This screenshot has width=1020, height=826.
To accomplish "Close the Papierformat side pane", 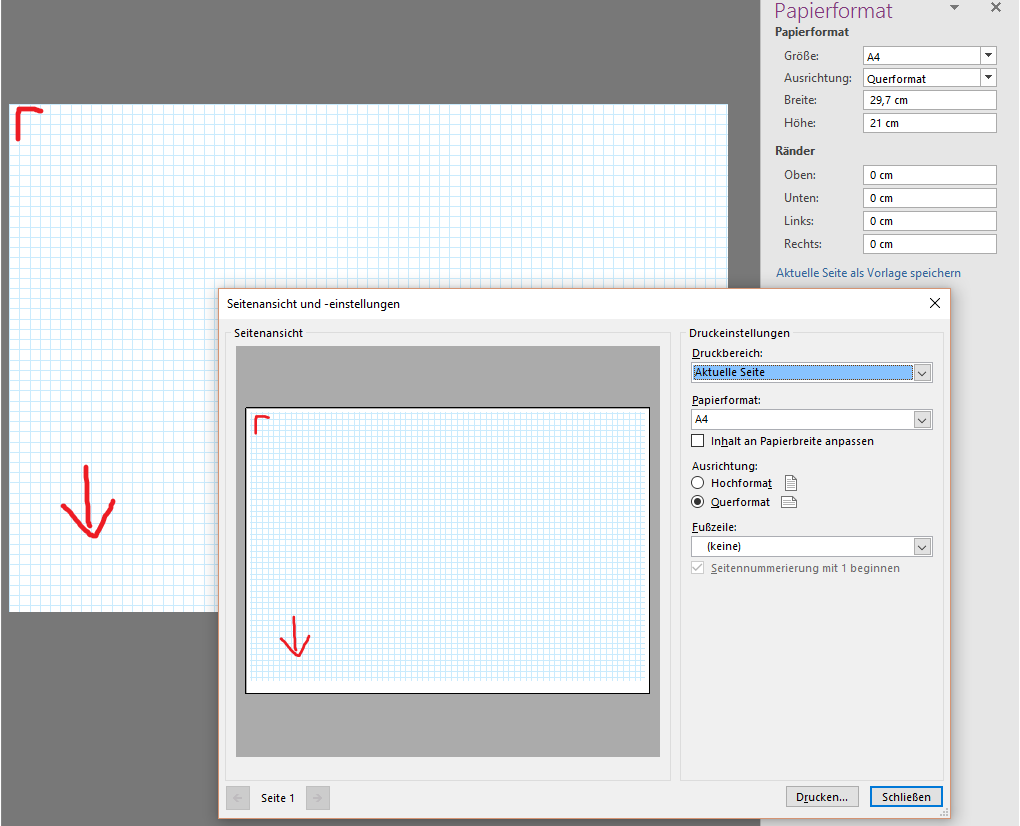I will click(995, 8).
